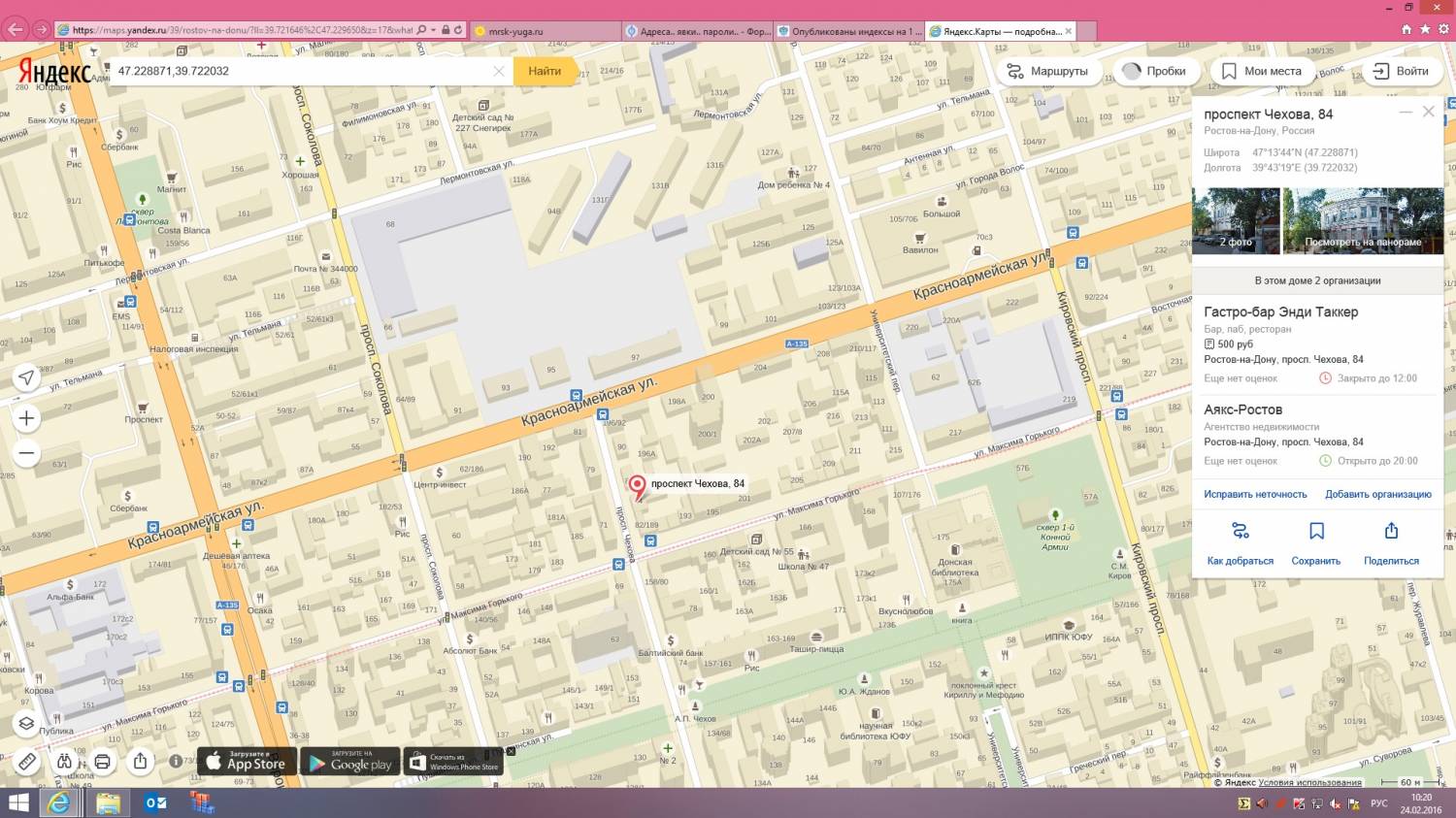Open the Маршруты routes panel
Image resolution: width=1456 pixels, height=818 pixels.
click(x=1047, y=71)
